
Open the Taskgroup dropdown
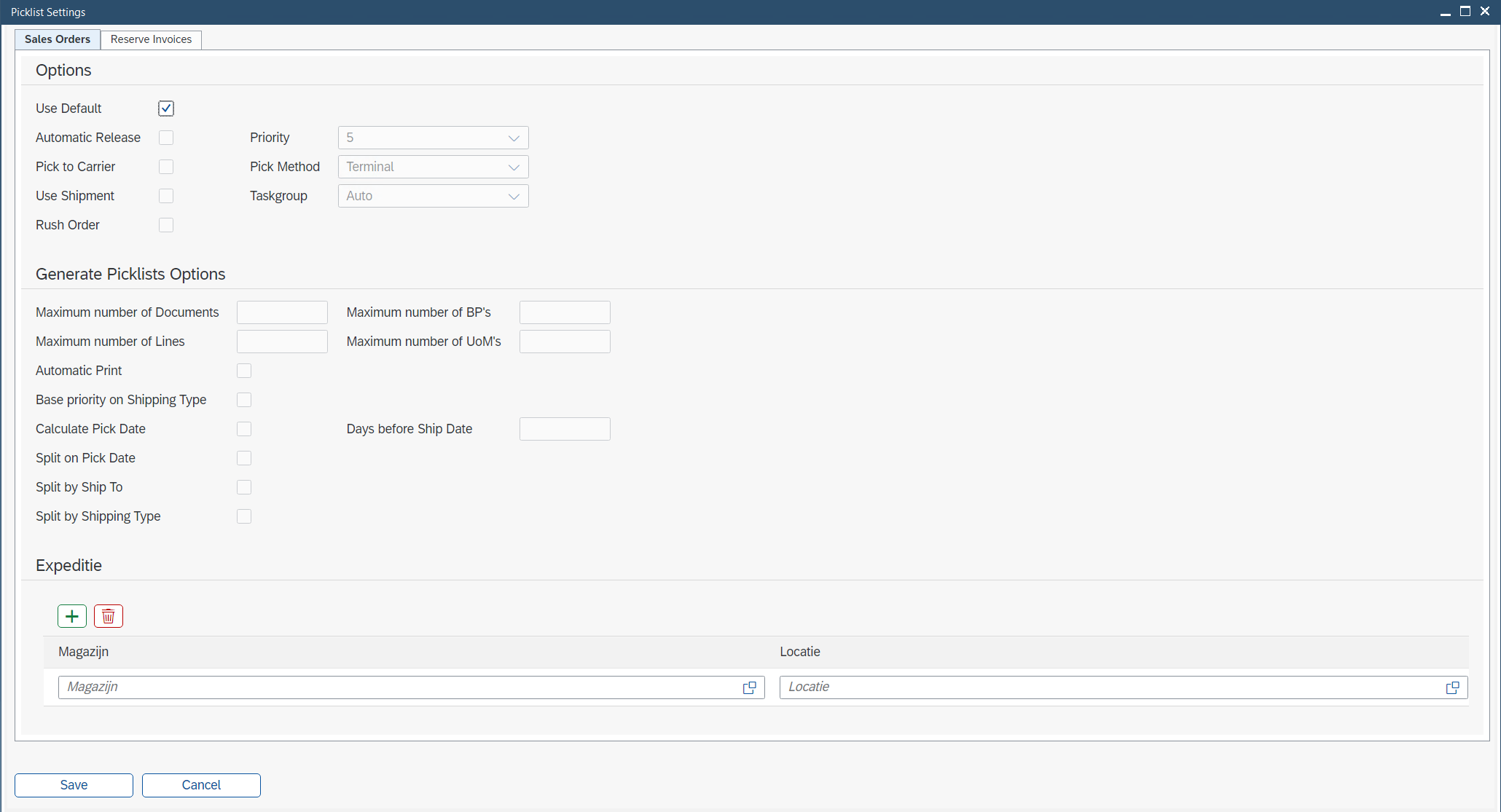(514, 196)
